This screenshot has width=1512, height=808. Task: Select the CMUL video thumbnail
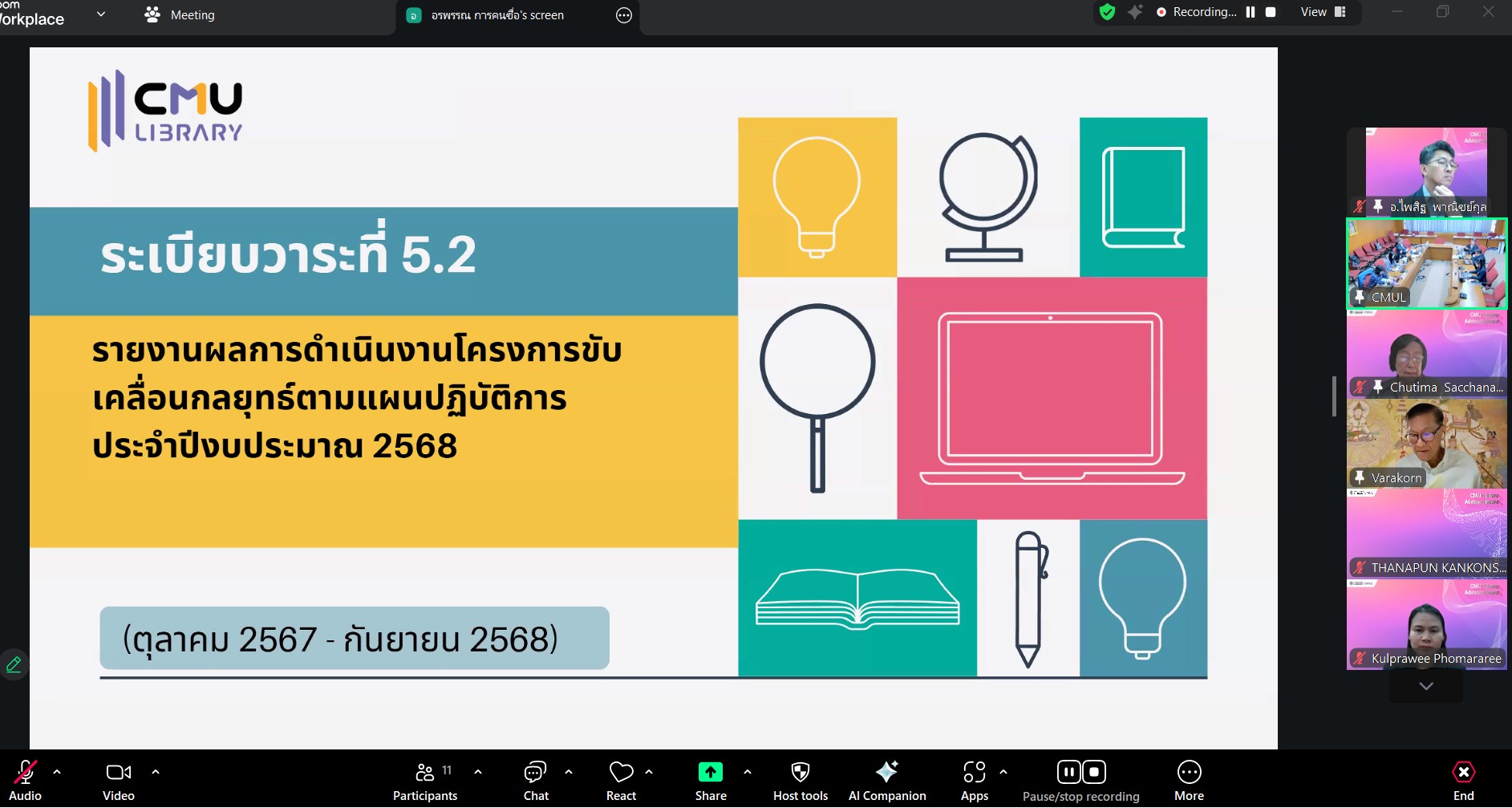[x=1426, y=264]
